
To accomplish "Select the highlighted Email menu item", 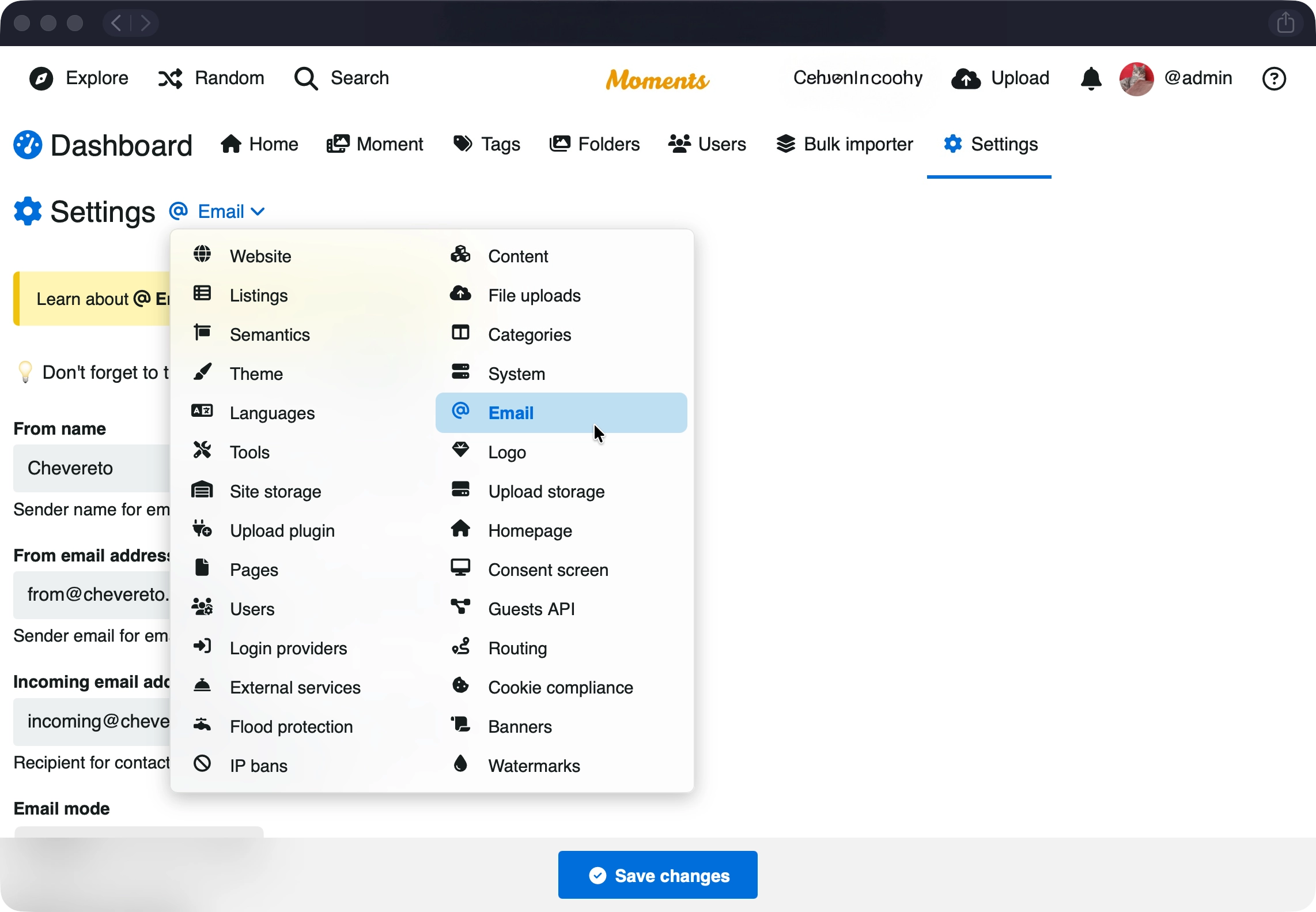I will [561, 413].
